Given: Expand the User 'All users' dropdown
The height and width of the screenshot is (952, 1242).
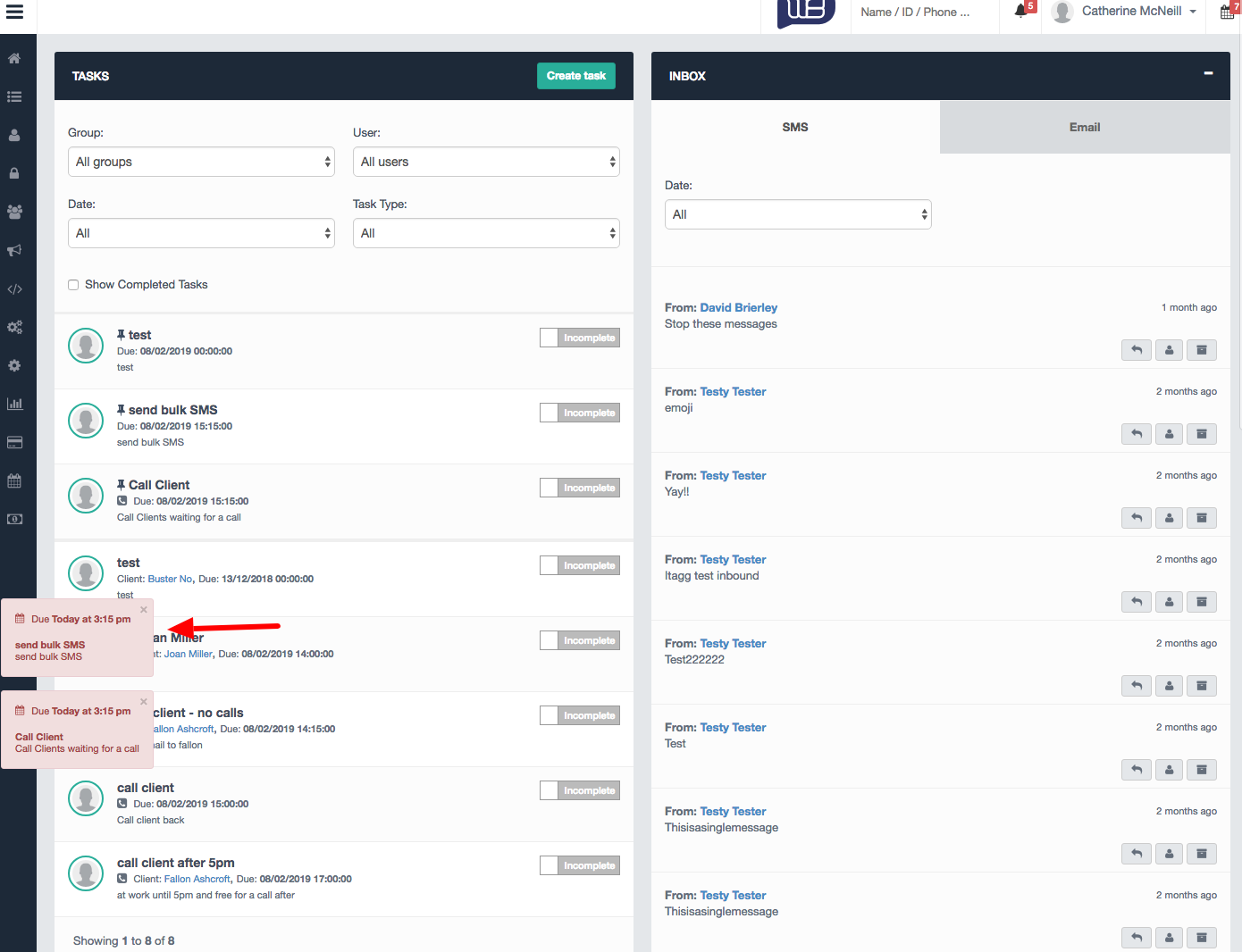Looking at the screenshot, I should point(486,162).
